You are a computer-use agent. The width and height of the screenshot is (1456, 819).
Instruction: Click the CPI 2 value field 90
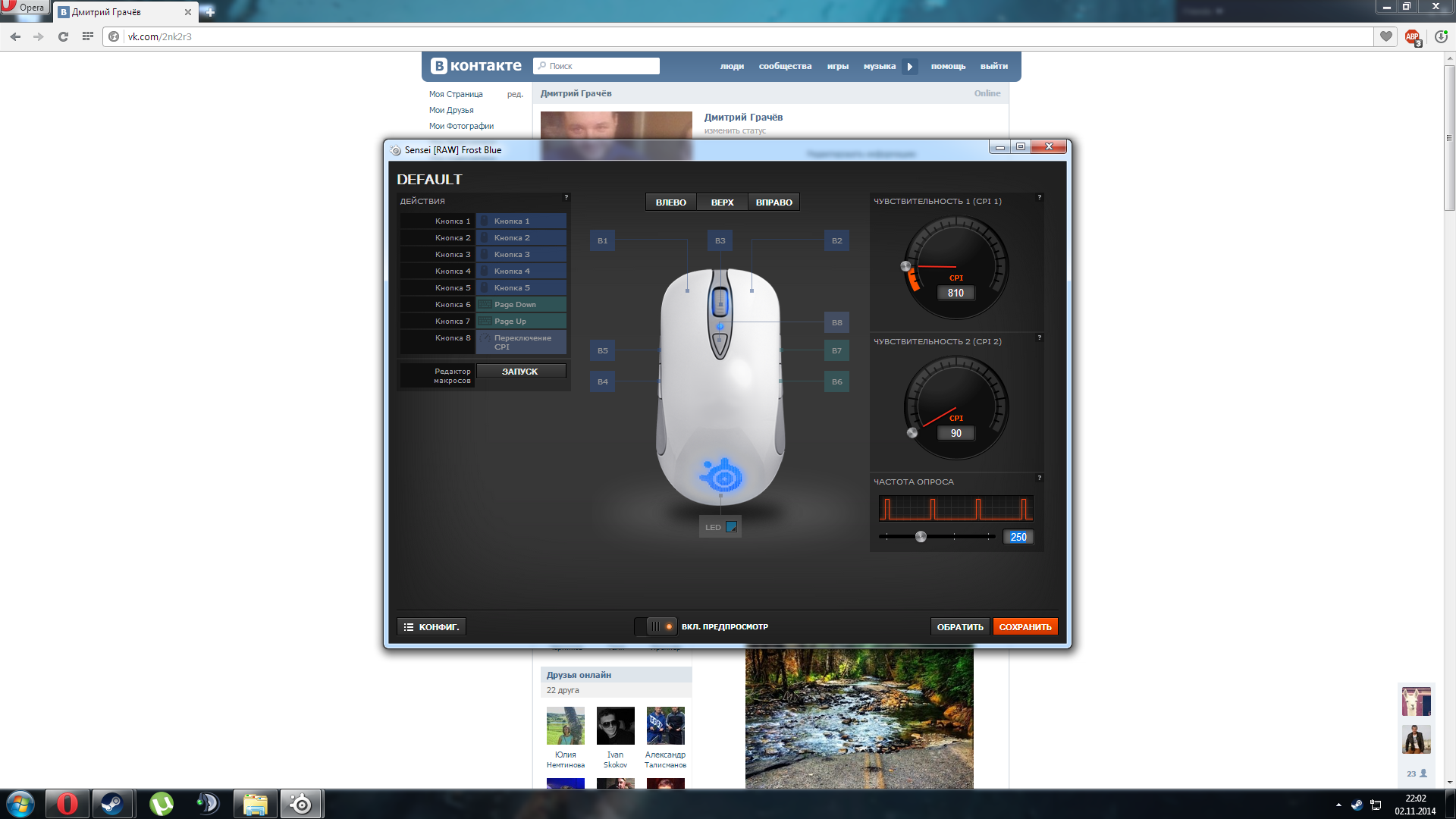[955, 433]
